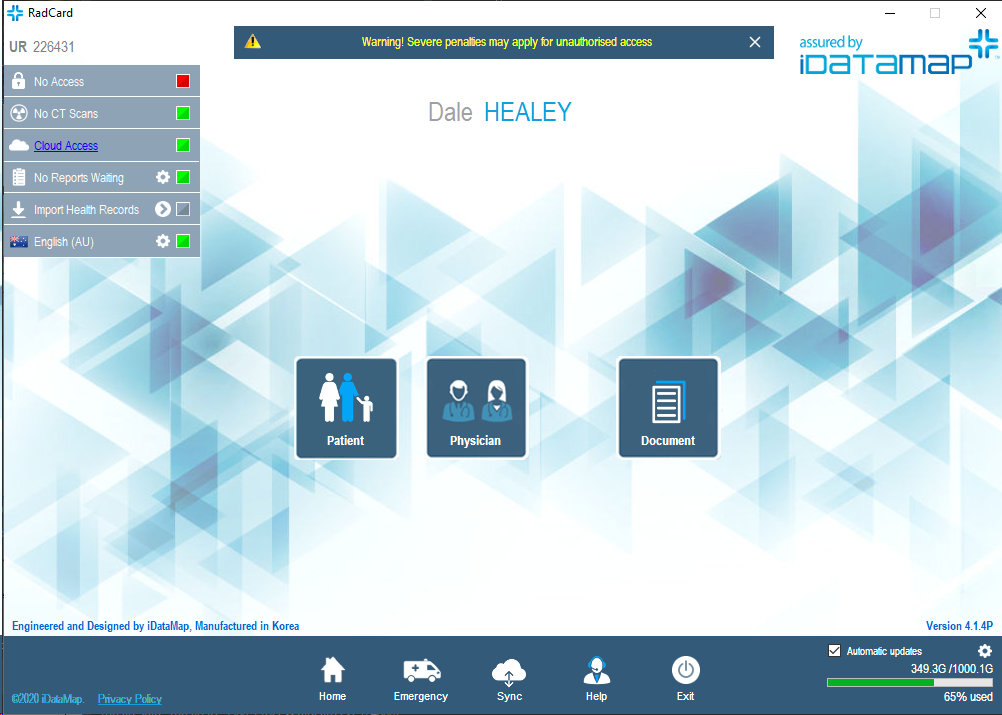The height and width of the screenshot is (715, 1002).
Task: Open the Patient section tile
Action: click(346, 408)
